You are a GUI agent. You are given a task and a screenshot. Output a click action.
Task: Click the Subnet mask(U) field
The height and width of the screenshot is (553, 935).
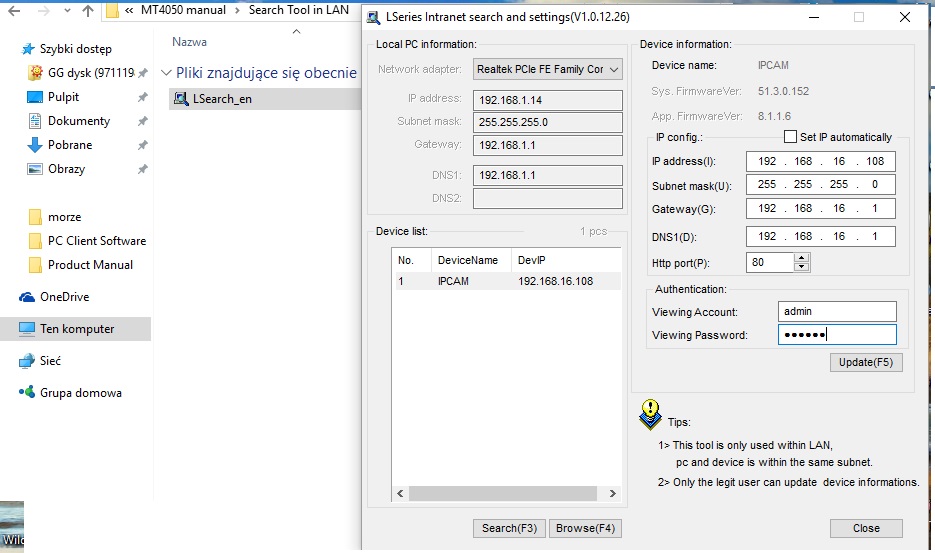pyautogui.click(x=821, y=184)
